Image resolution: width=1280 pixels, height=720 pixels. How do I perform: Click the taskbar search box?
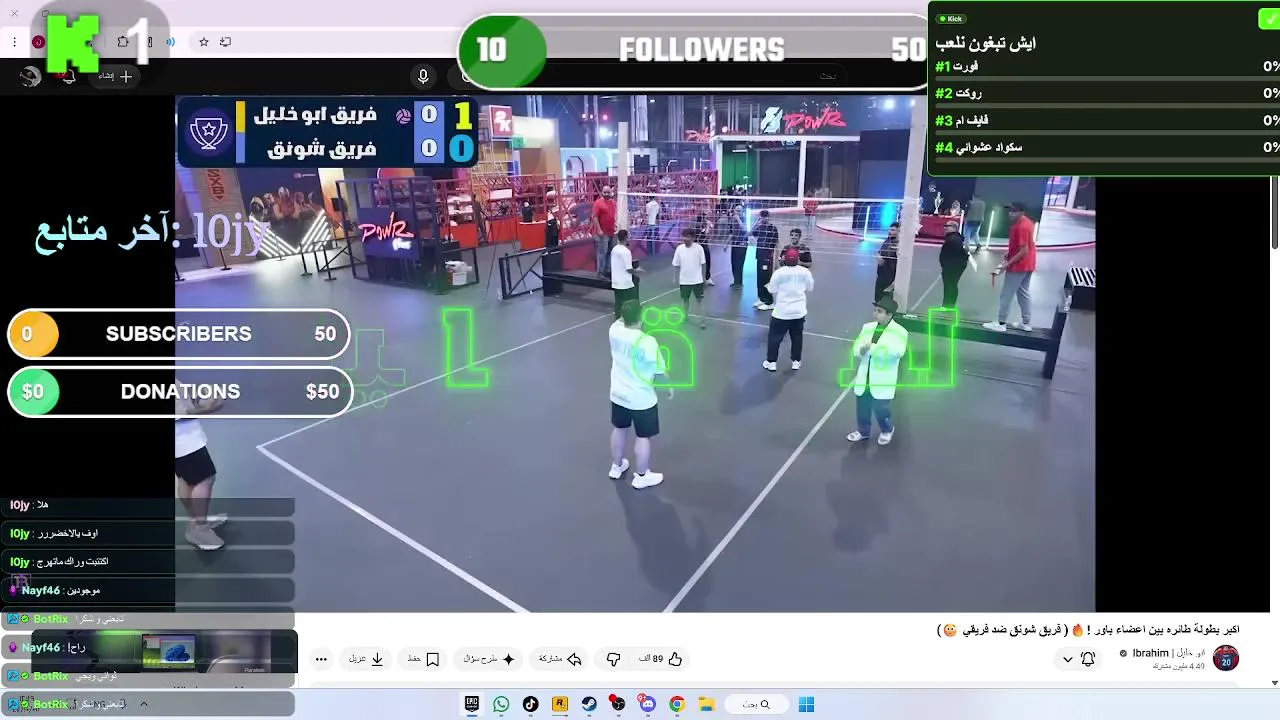[755, 704]
